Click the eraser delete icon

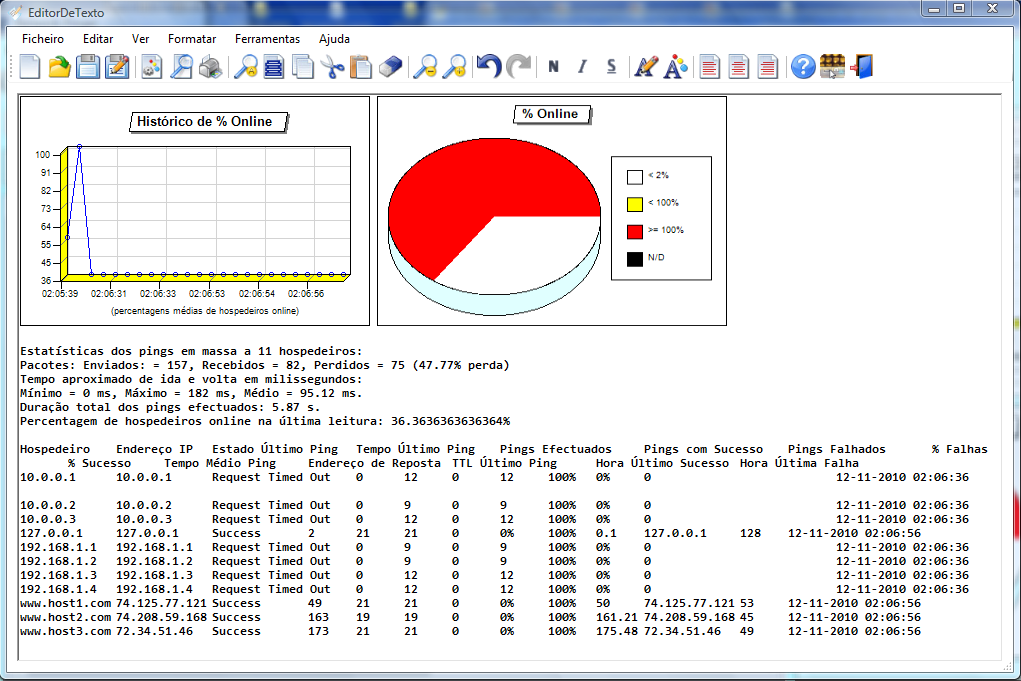coord(390,67)
